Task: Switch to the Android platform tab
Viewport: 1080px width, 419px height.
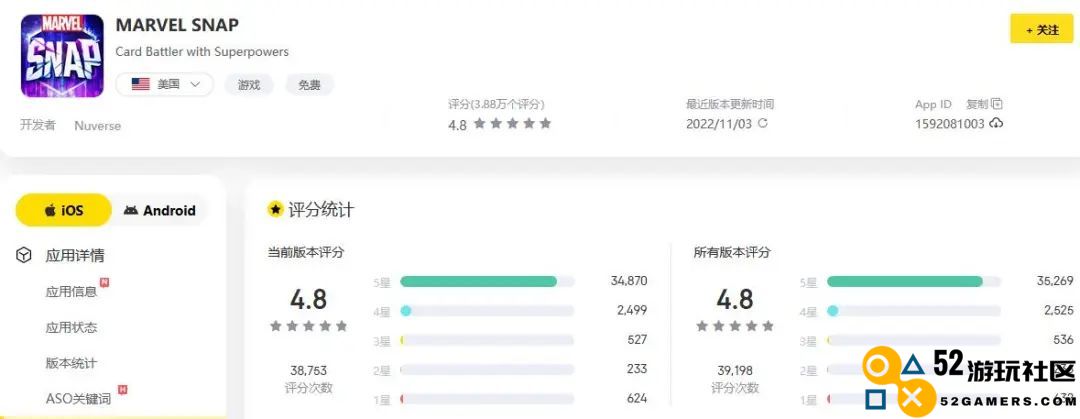Action: pyautogui.click(x=160, y=210)
